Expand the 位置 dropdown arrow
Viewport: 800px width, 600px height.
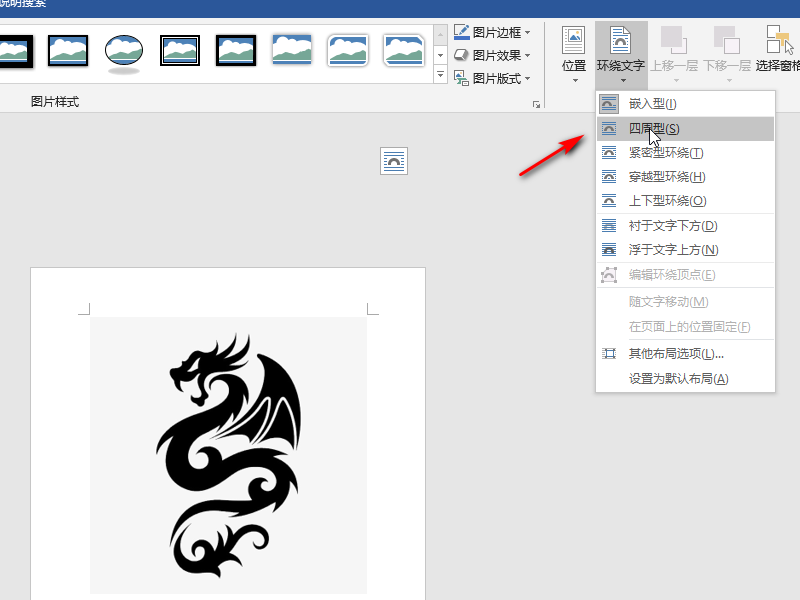pos(575,81)
